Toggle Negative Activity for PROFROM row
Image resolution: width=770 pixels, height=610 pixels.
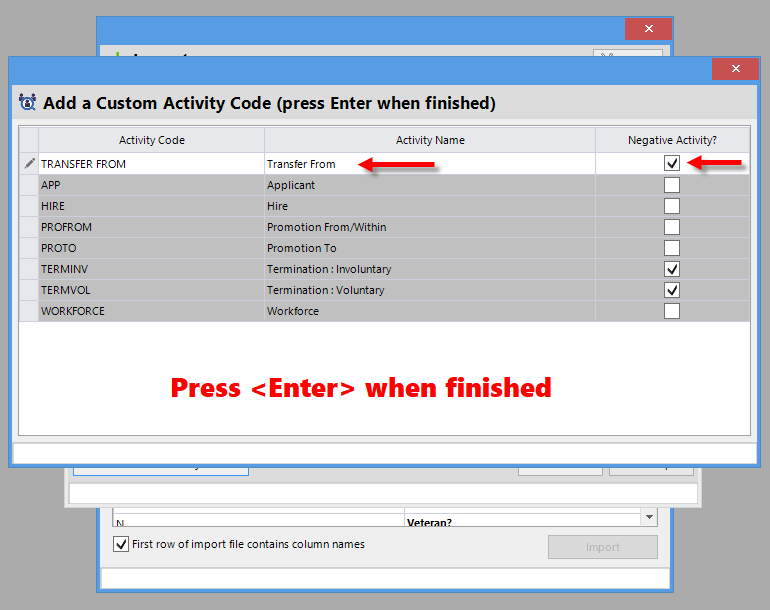(x=672, y=227)
